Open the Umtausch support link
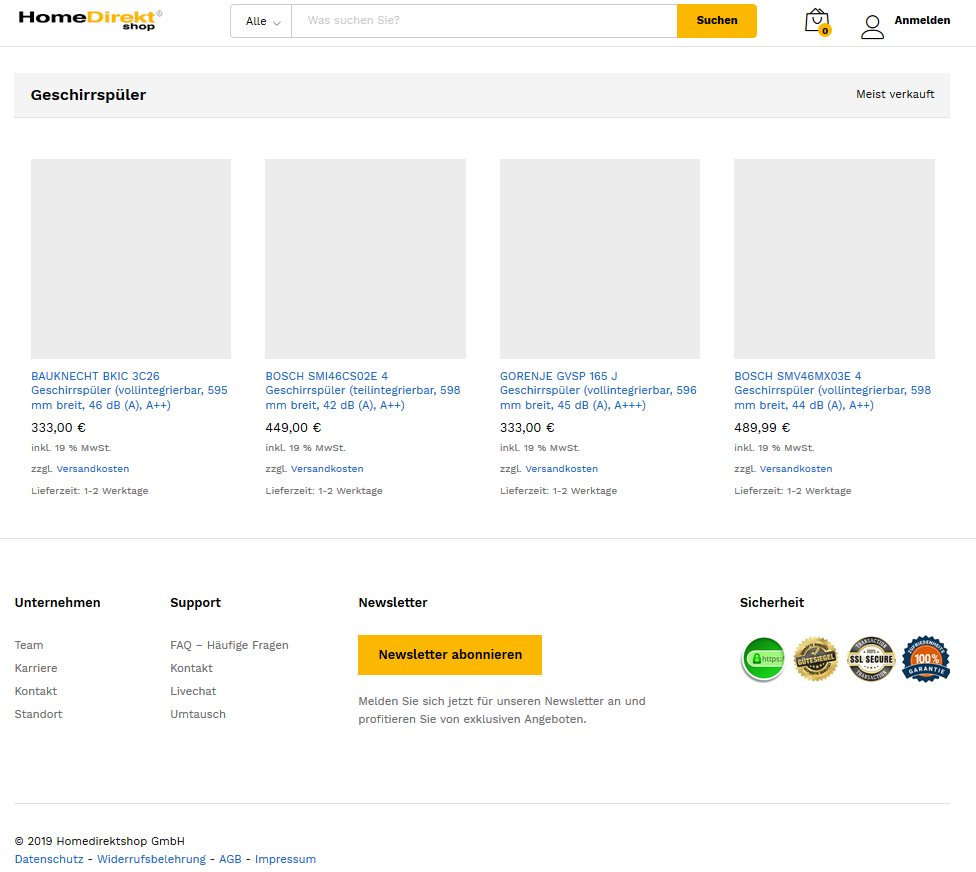Image resolution: width=976 pixels, height=872 pixels. pyautogui.click(x=198, y=715)
